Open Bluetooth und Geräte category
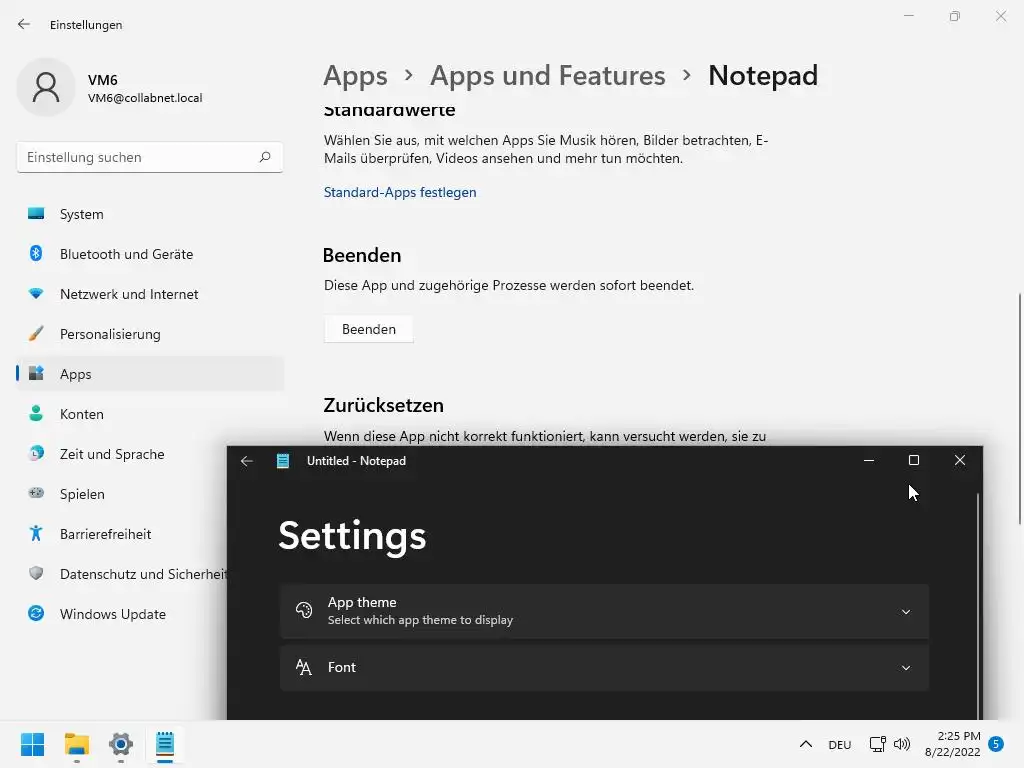This screenshot has width=1024, height=768. 150,254
